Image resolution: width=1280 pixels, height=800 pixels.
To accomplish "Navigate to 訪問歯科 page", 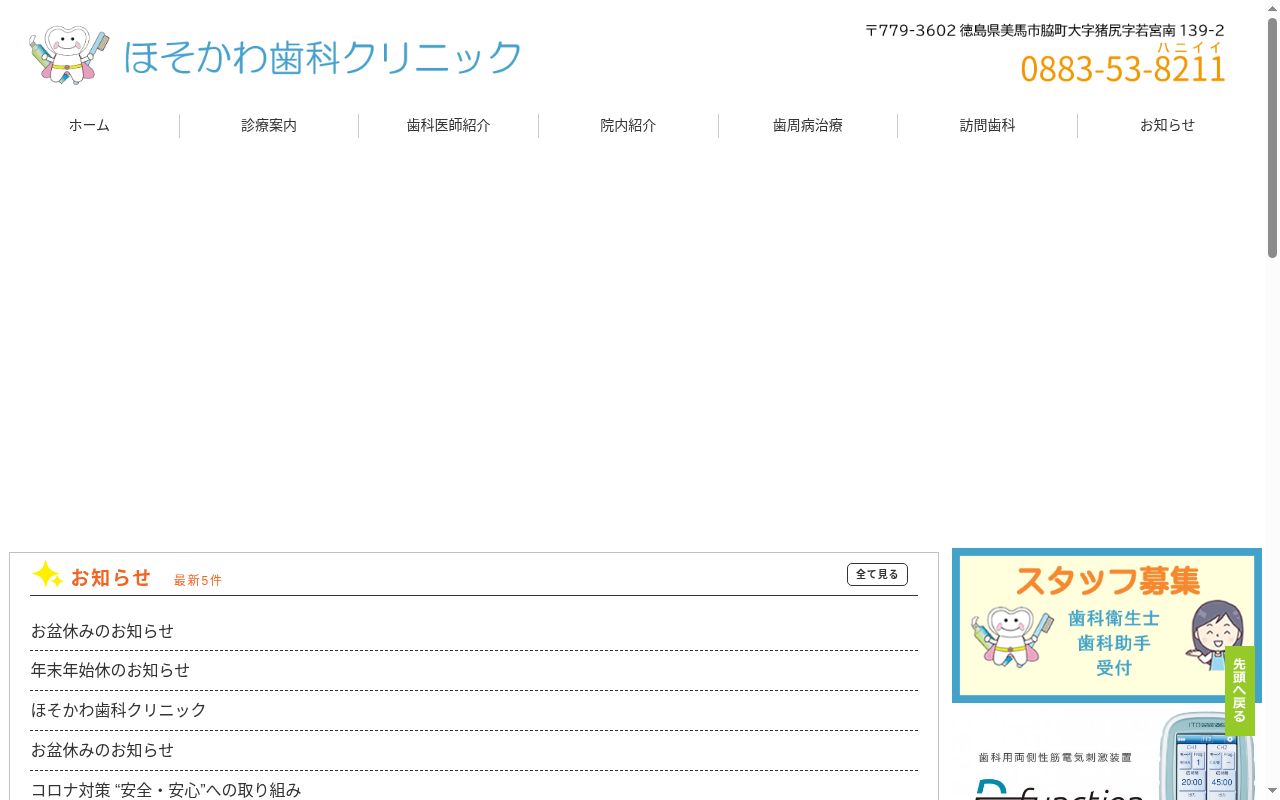I will coord(988,126).
